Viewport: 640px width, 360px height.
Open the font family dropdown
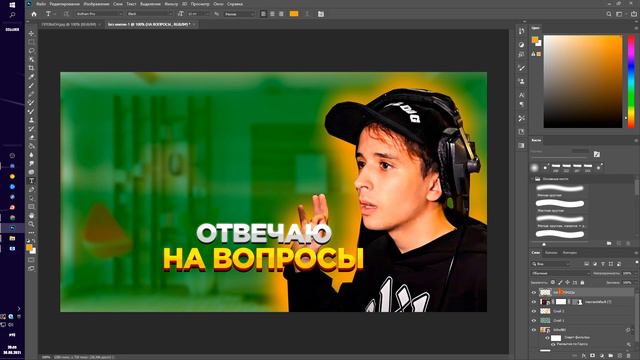click(99, 14)
